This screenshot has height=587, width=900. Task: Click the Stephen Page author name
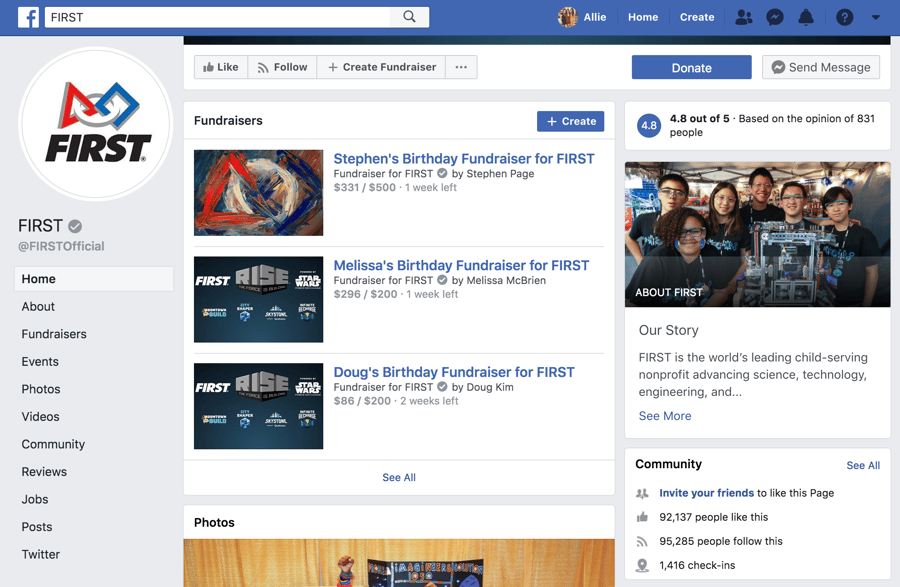click(500, 174)
